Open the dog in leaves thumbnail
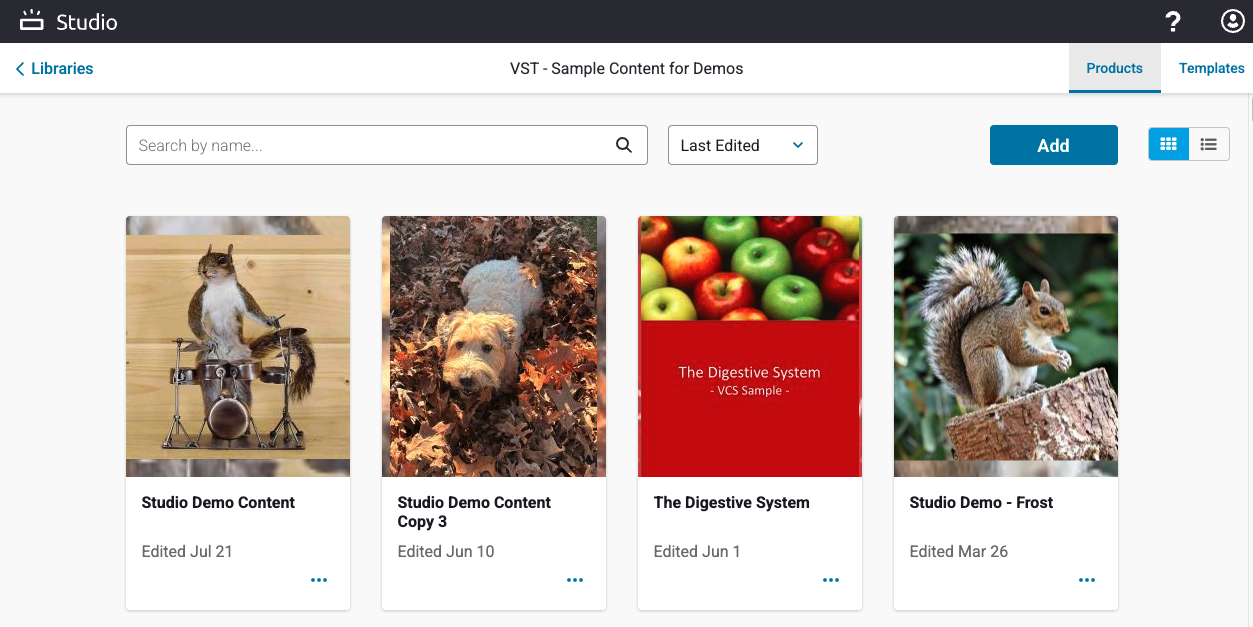This screenshot has height=627, width=1253. 494,346
